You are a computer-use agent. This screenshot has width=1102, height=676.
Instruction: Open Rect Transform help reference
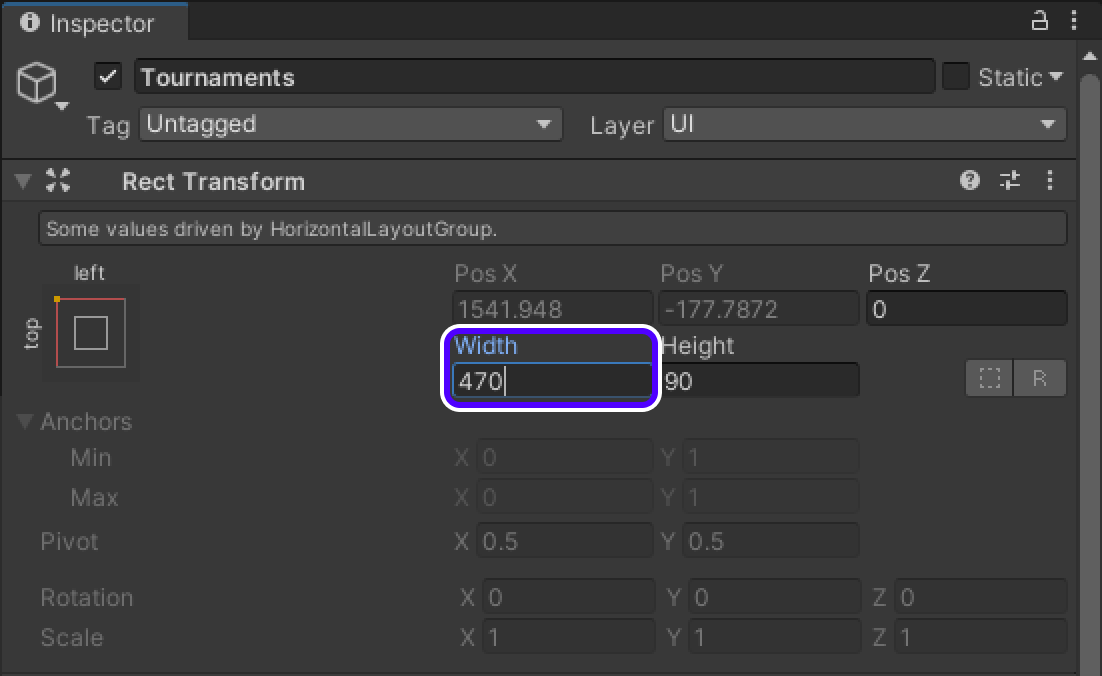[969, 181]
